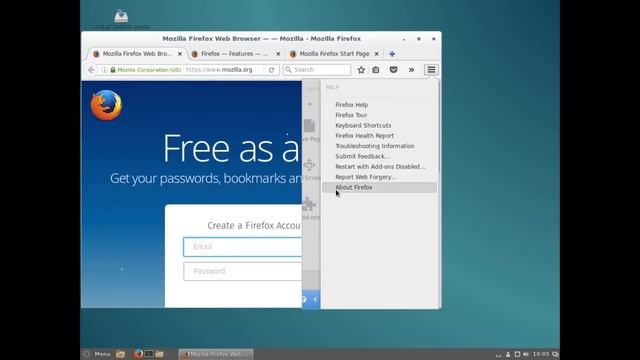Switch to the Mozilla Firefox Start Page tab

pyautogui.click(x=334, y=54)
